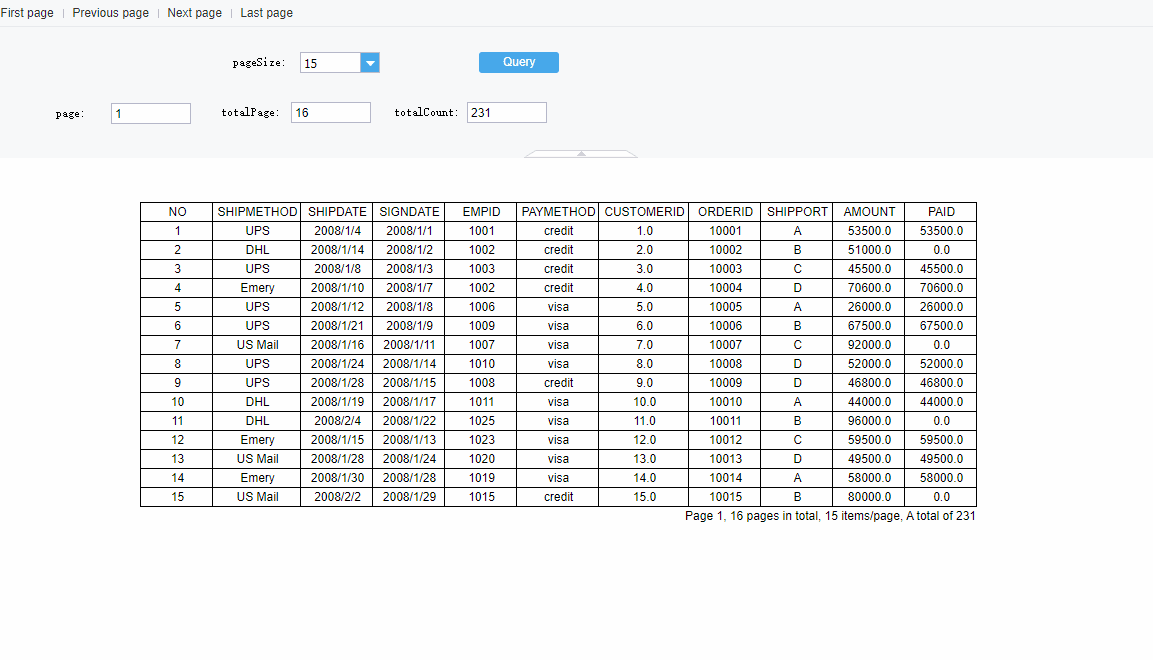This screenshot has width=1153, height=660.
Task: Select the PAYMETHOD column header
Action: point(558,211)
